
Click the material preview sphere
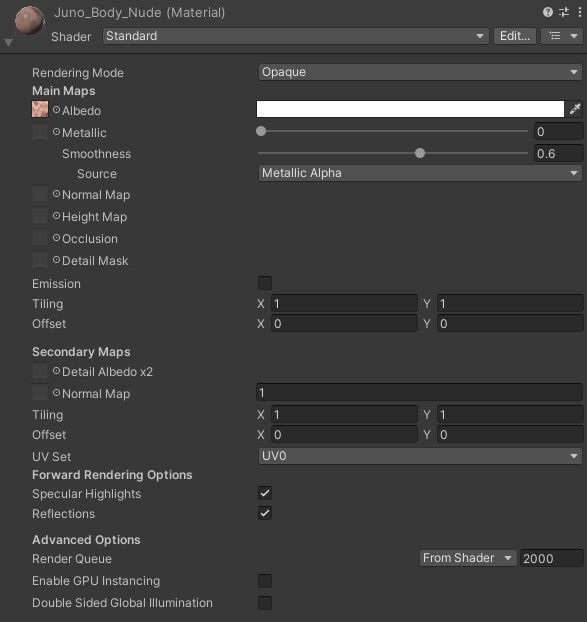29,21
